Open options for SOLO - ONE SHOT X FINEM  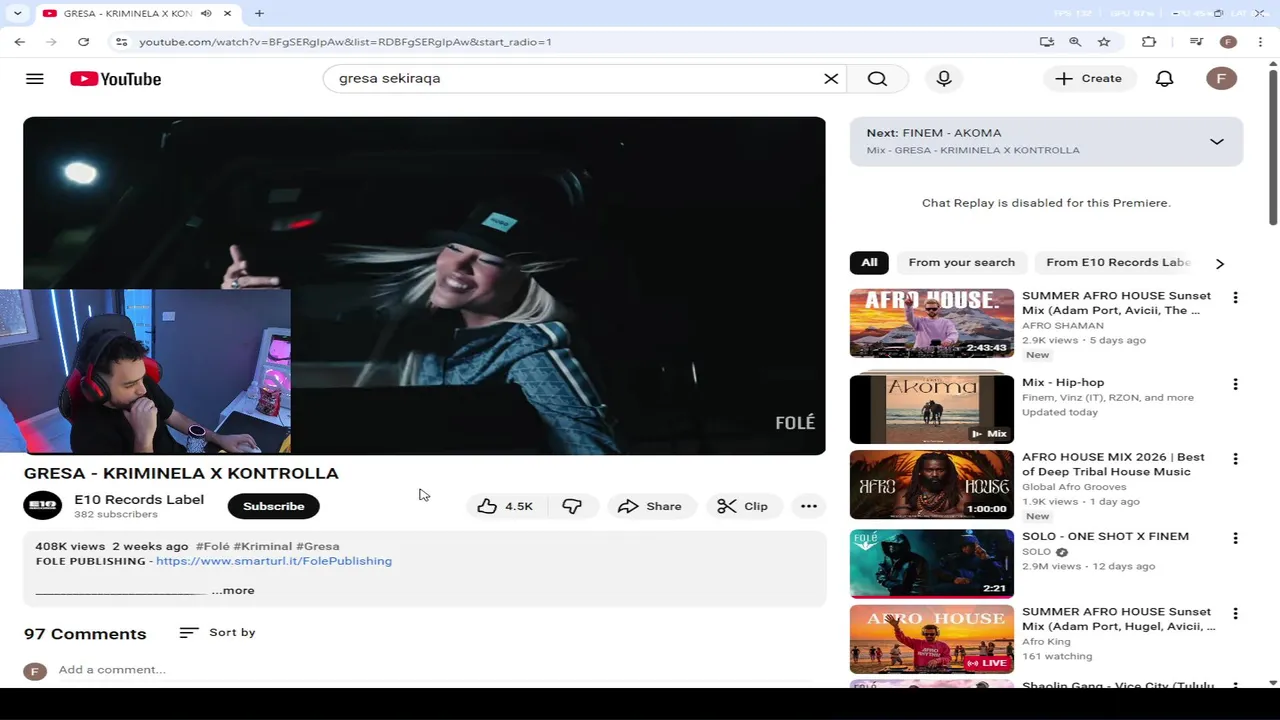(x=1235, y=538)
